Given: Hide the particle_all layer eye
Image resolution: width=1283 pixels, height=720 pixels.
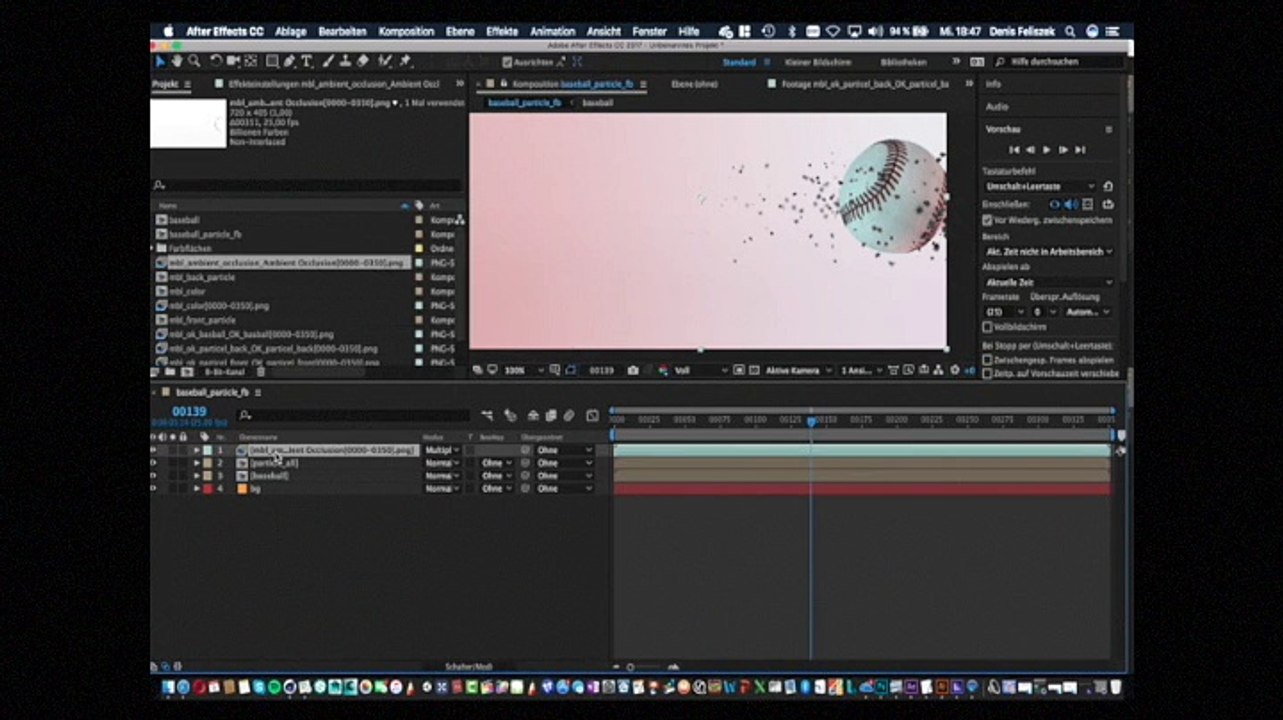Looking at the screenshot, I should (153, 464).
